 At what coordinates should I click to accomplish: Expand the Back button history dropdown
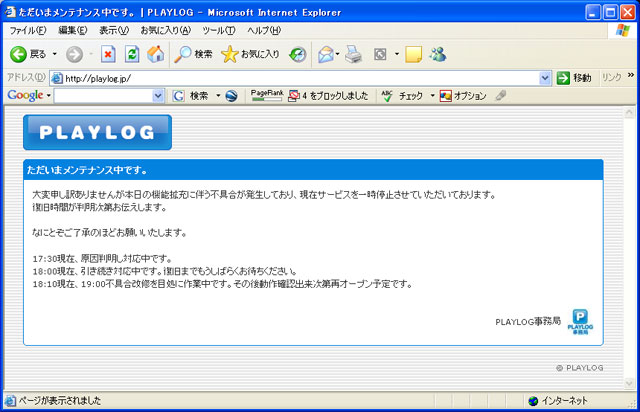click(x=54, y=54)
